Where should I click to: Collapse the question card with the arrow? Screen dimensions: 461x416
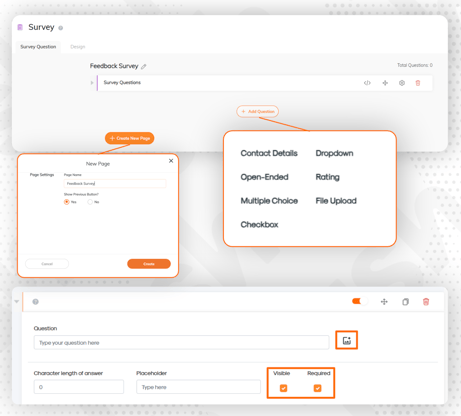[x=17, y=302]
